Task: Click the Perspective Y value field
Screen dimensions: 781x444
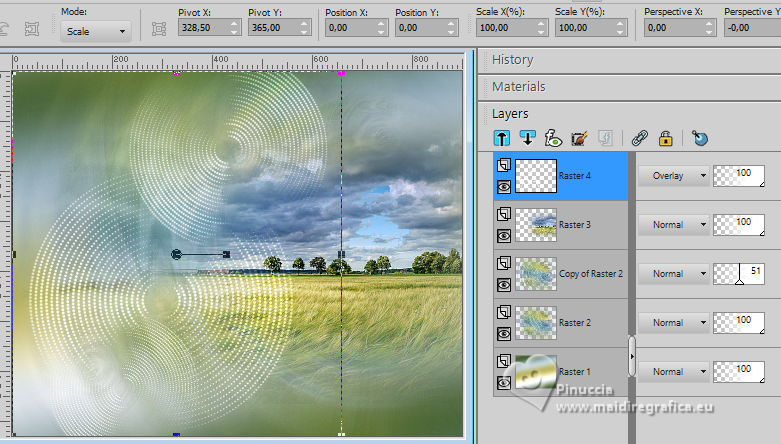Action: pyautogui.click(x=753, y=28)
